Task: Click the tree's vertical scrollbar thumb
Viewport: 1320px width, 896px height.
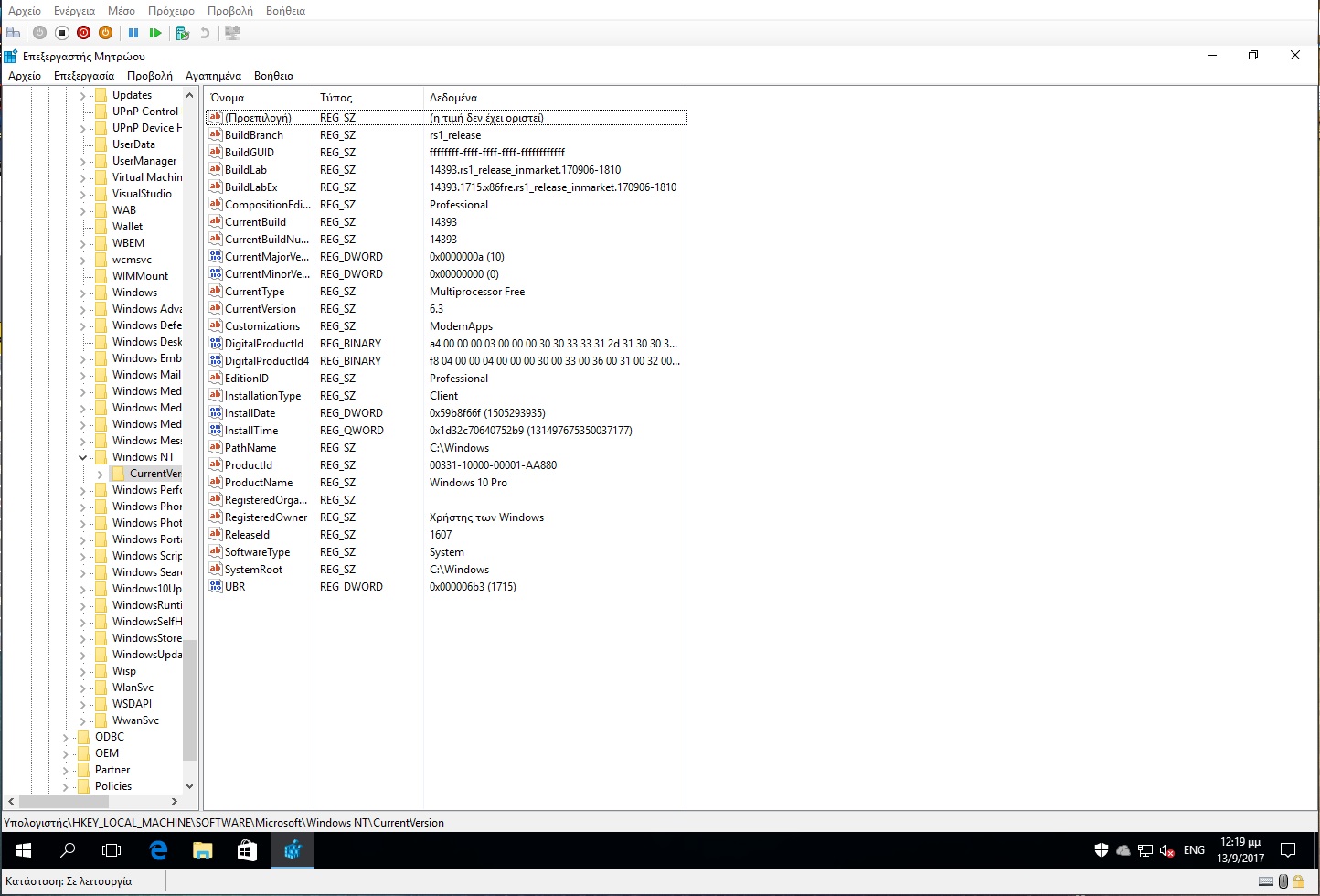Action: pos(190,700)
